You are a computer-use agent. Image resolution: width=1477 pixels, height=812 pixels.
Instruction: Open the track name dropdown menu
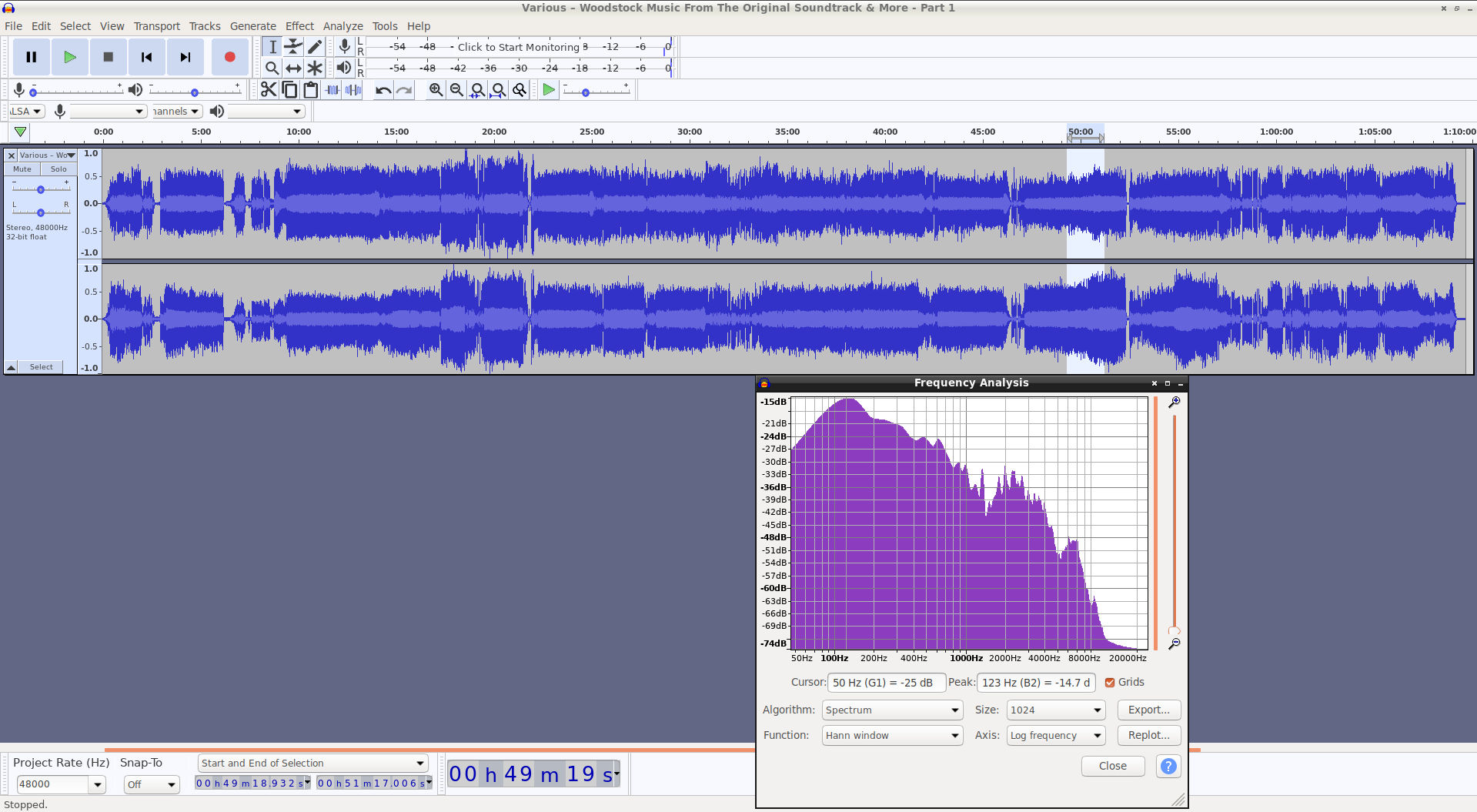(x=47, y=155)
